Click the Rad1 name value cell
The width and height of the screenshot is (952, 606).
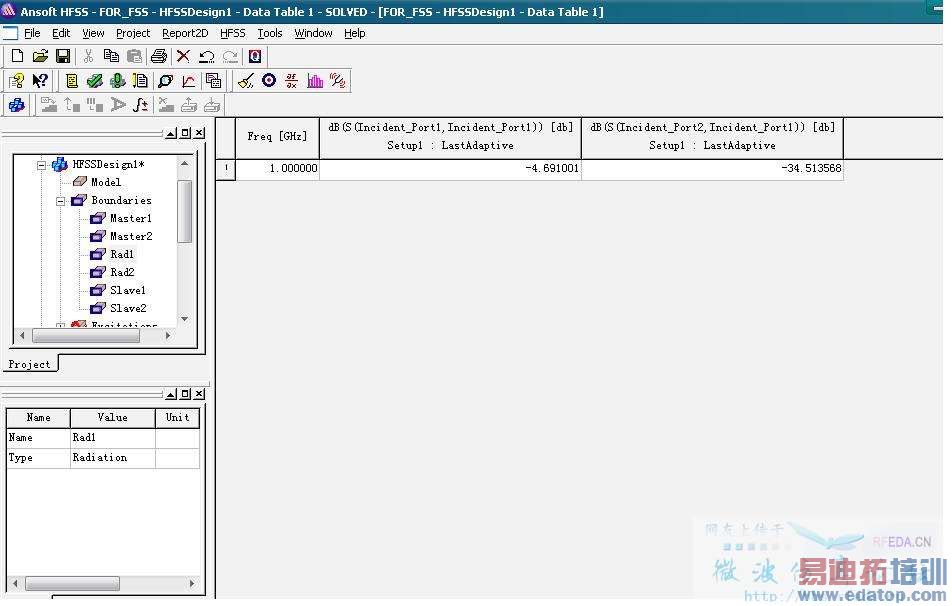pos(113,438)
